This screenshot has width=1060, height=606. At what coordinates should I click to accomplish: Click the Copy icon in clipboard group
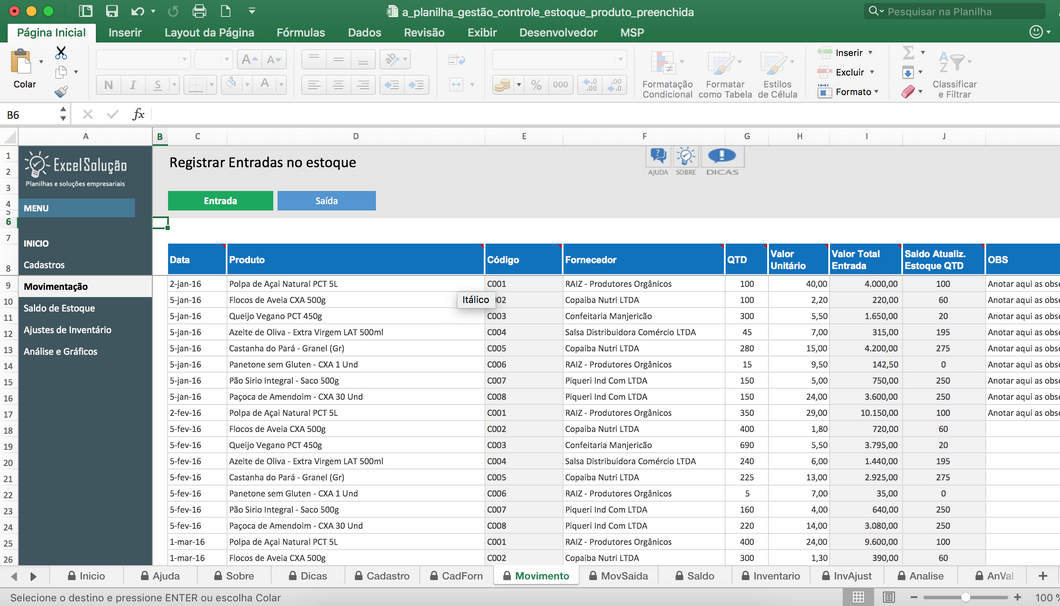(62, 72)
